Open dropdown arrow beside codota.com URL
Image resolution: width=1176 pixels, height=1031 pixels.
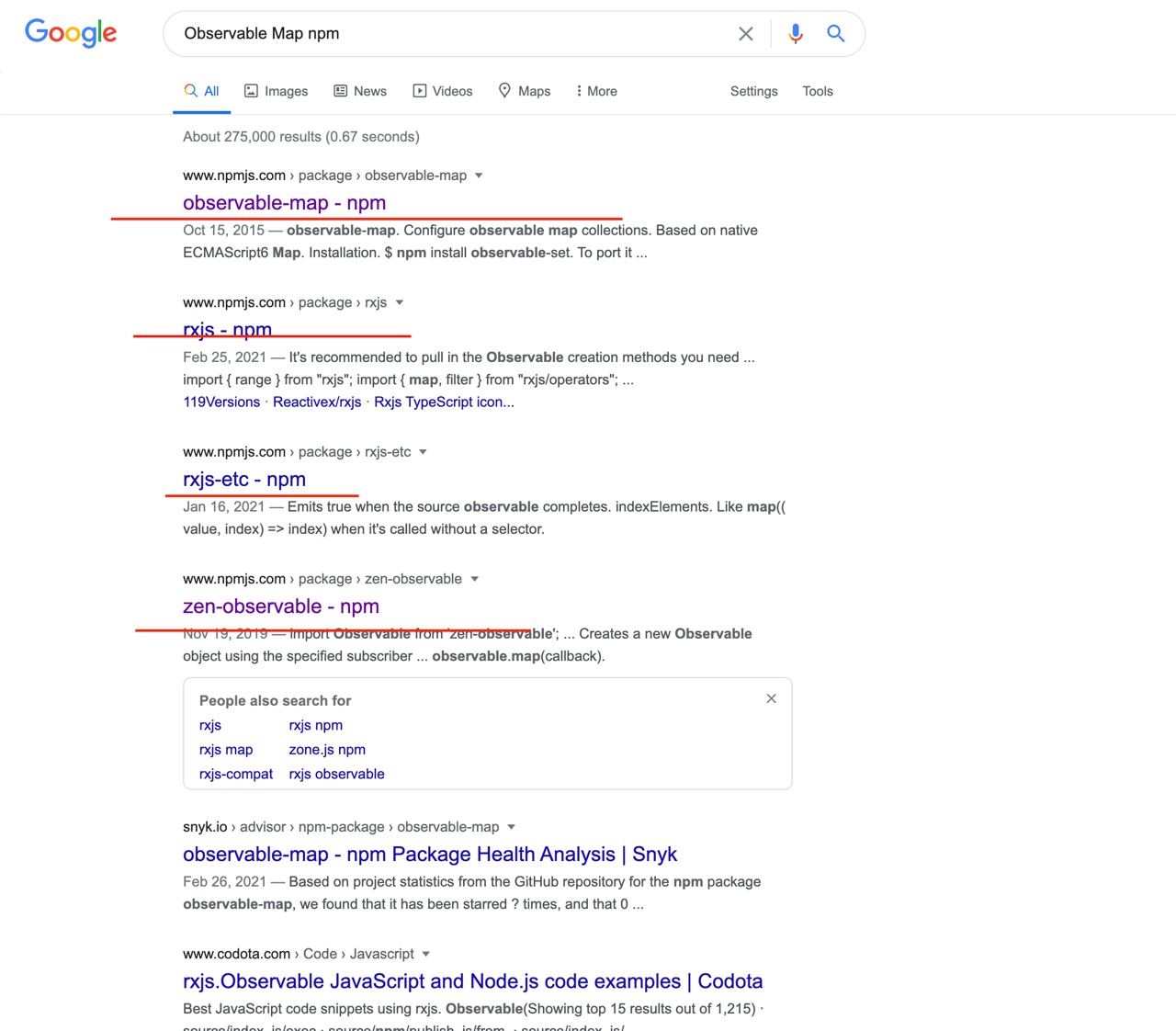coord(425,954)
